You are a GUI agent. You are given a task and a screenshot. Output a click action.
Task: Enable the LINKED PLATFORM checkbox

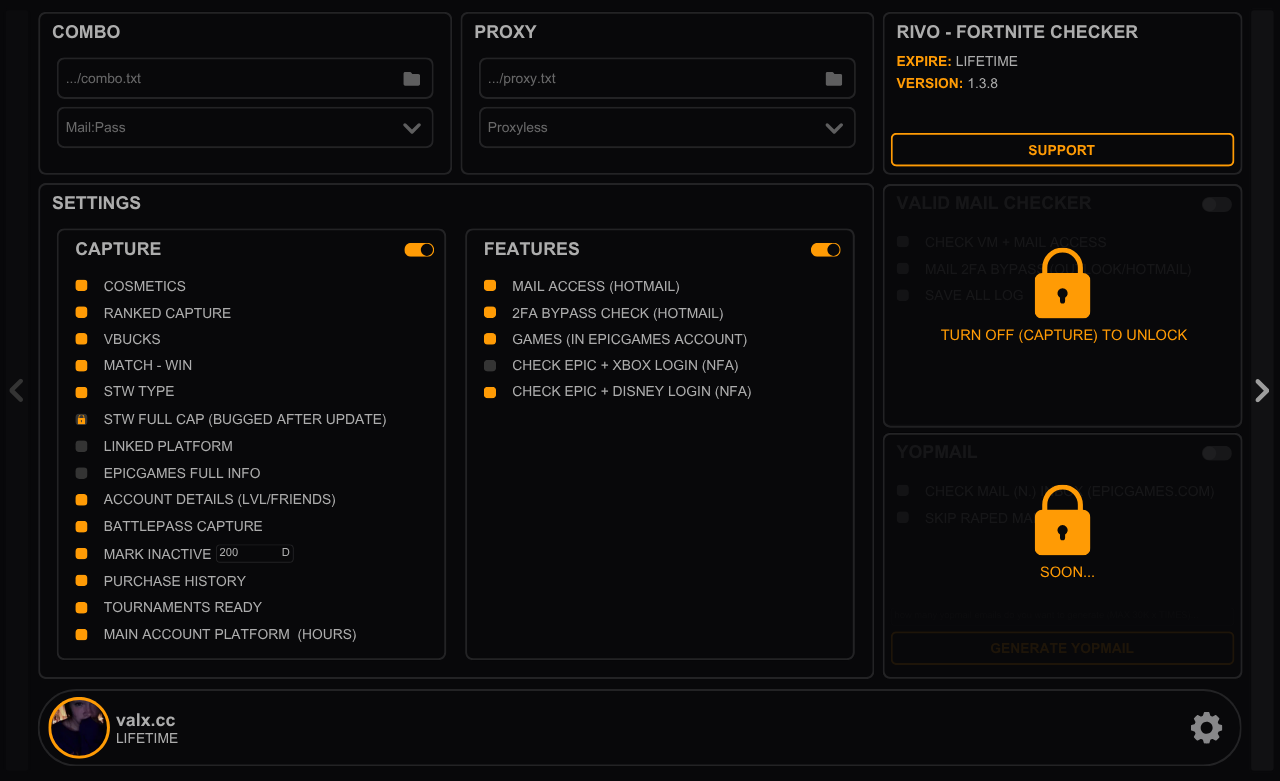pos(82,446)
